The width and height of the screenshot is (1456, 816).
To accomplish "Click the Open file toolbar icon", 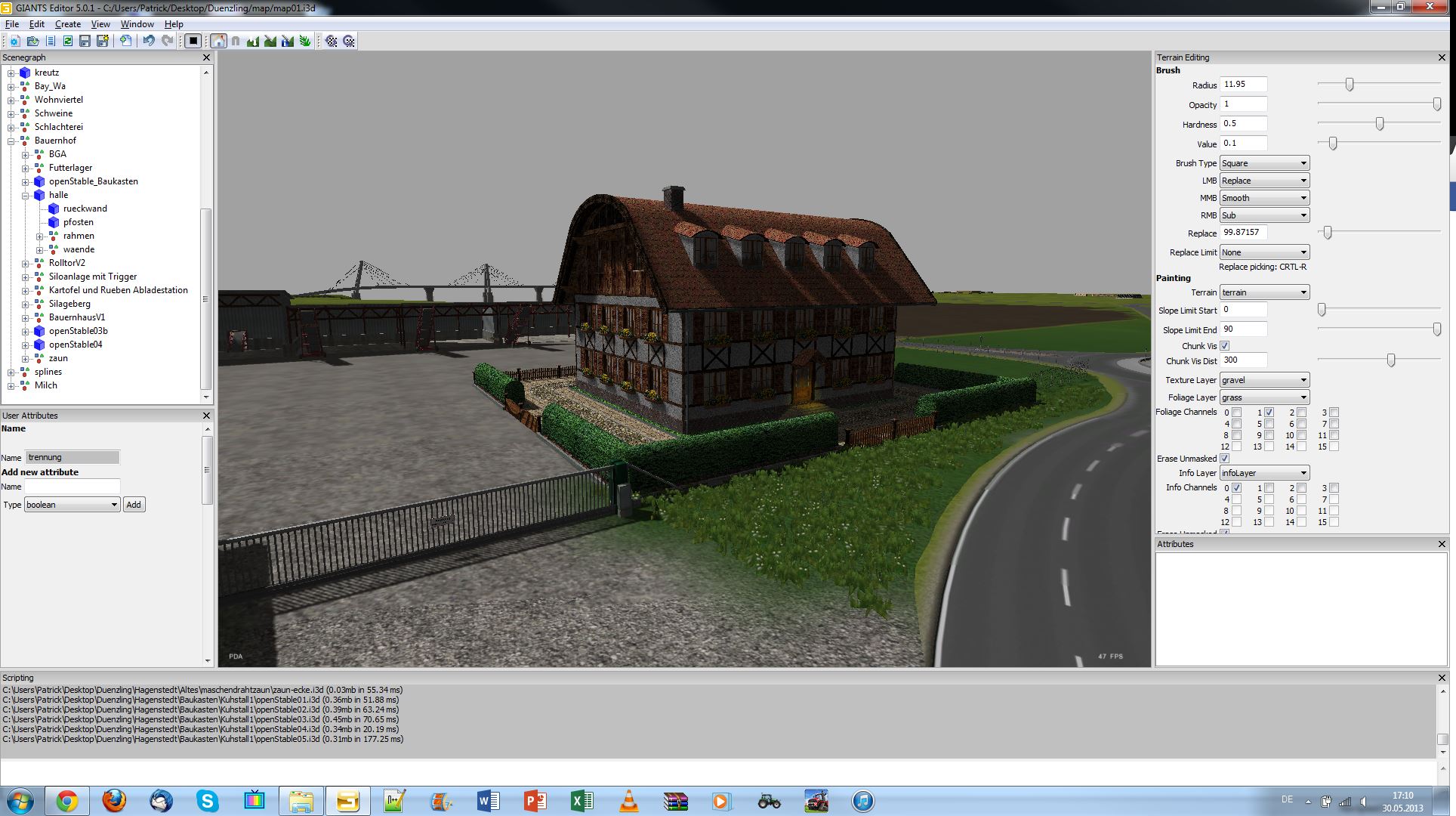I will (x=32, y=41).
